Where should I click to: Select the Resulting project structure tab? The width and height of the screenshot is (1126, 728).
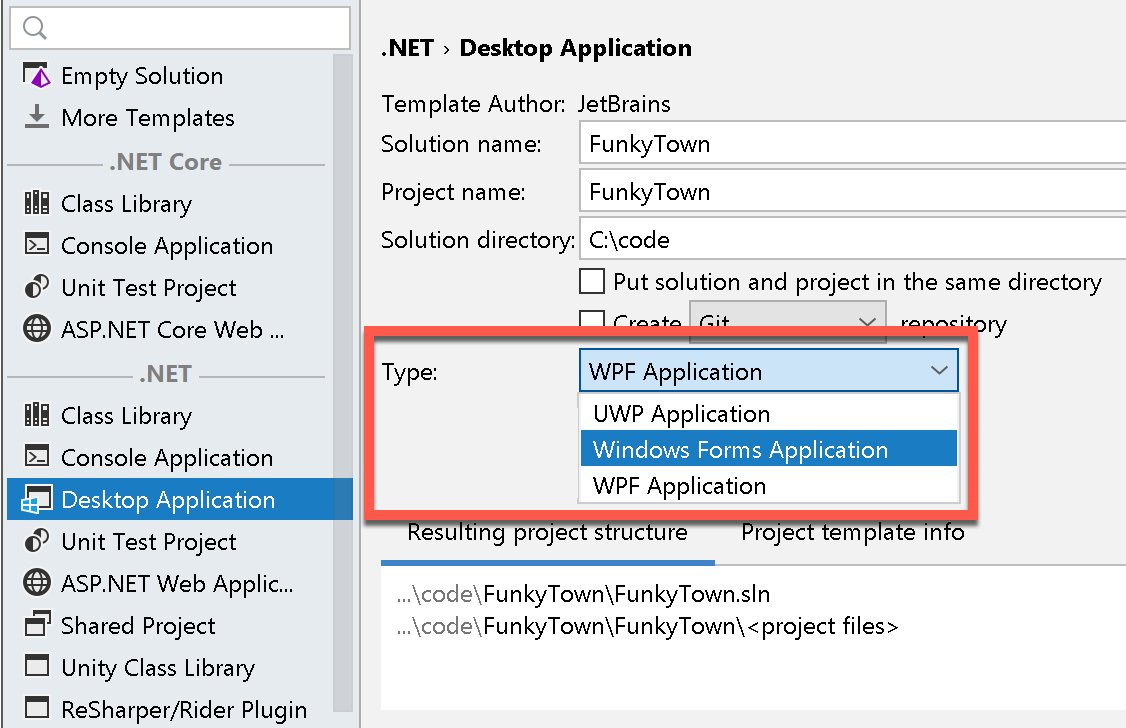coord(548,532)
